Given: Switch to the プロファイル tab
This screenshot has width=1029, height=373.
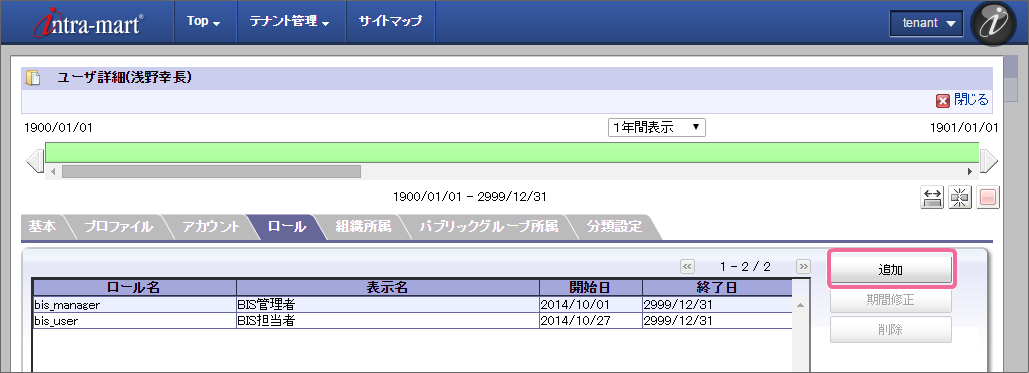Looking at the screenshot, I should (118, 227).
